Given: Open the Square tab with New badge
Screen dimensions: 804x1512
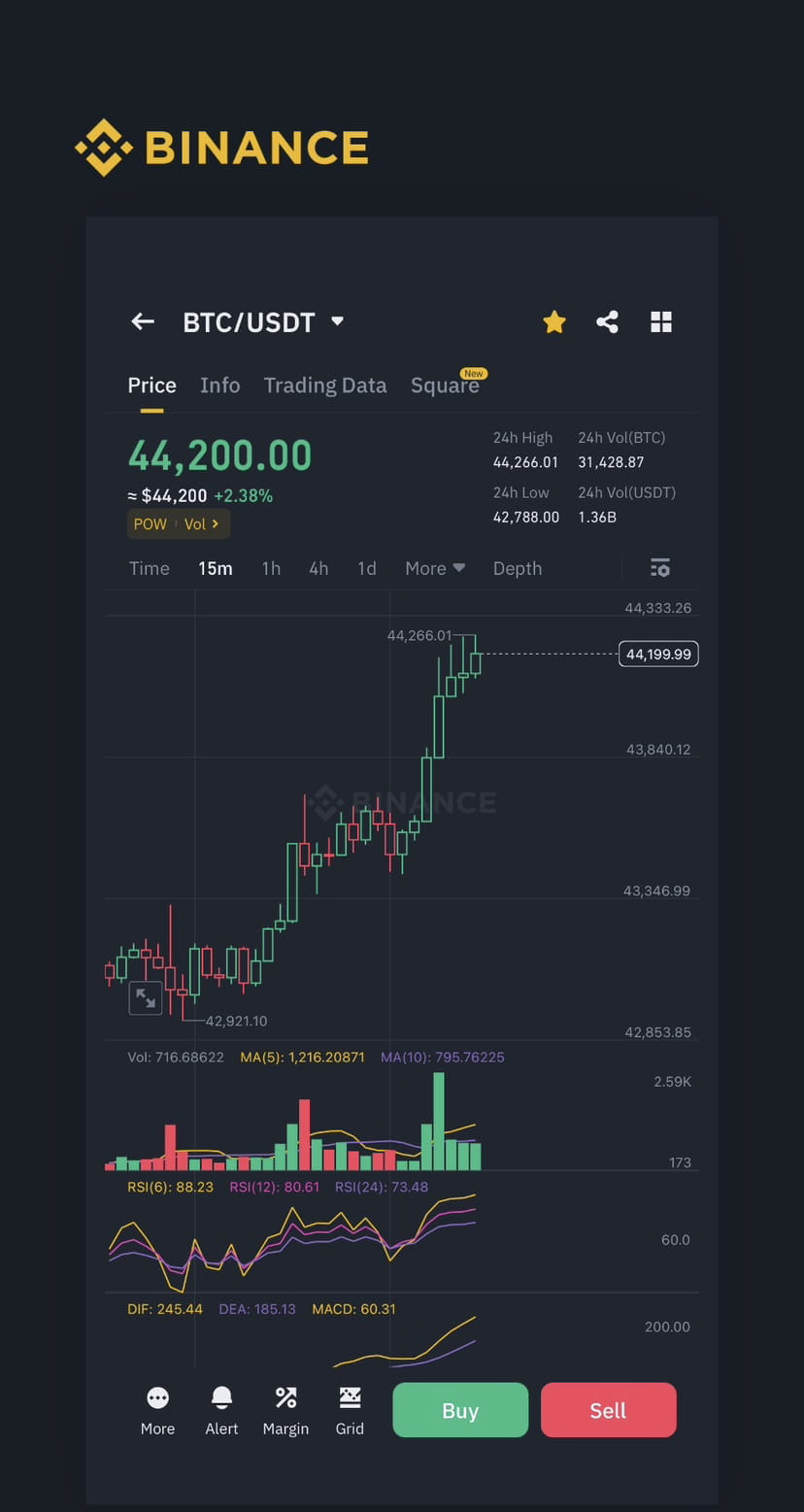Looking at the screenshot, I should [x=446, y=385].
